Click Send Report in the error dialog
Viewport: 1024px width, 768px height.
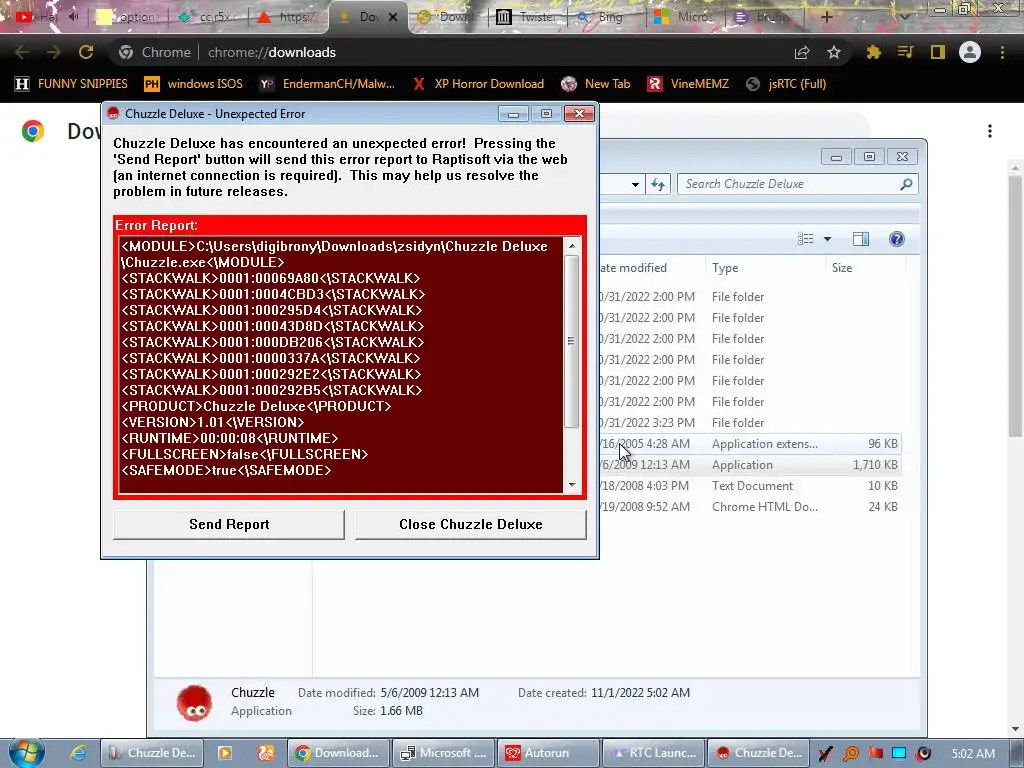point(229,524)
